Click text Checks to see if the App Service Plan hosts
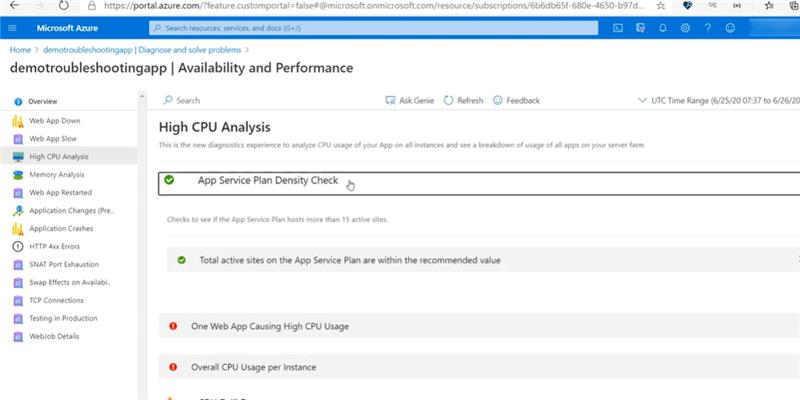Image resolution: width=800 pixels, height=400 pixels. [277, 219]
